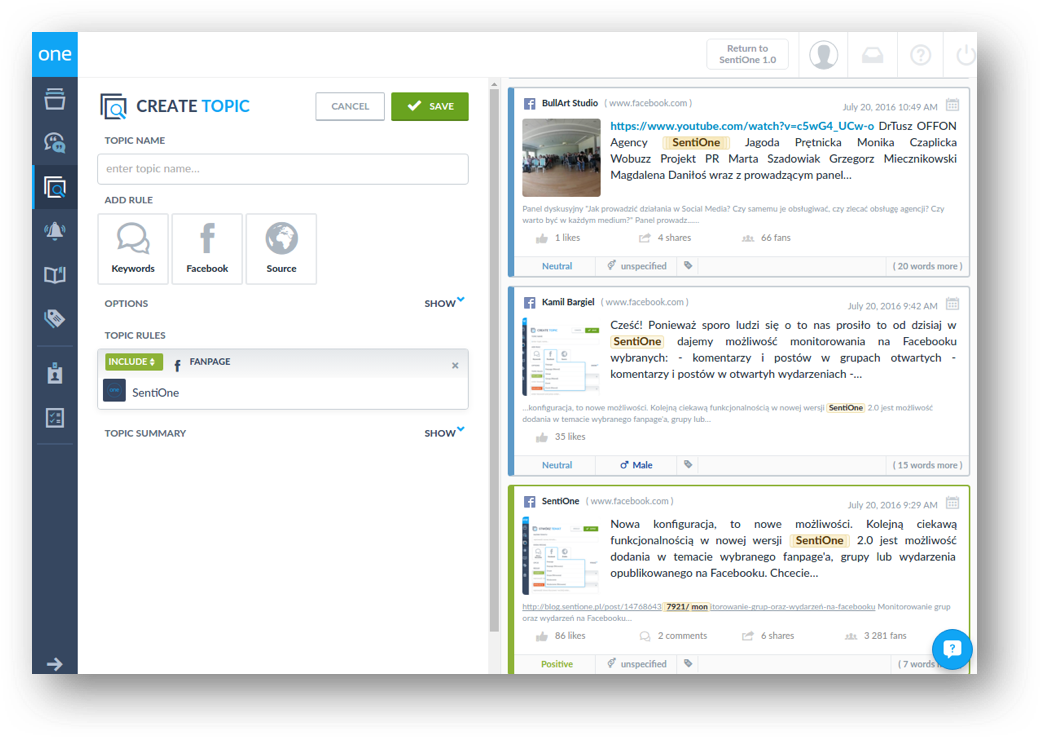This screenshot has width=1042, height=739.
Task: Select the topic search icon in the sidebar
Action: tap(54, 187)
